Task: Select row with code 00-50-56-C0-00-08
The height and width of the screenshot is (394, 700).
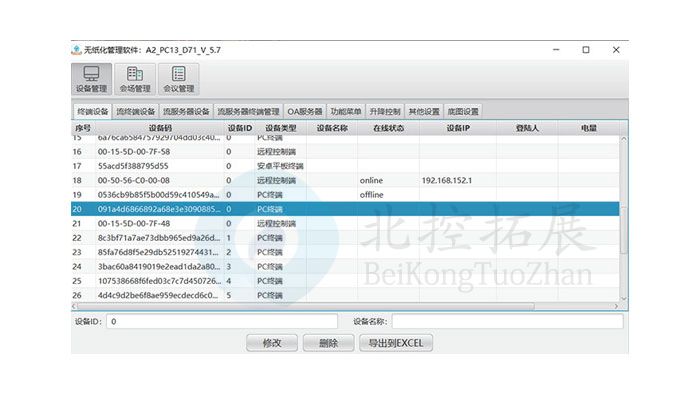Action: click(x=345, y=180)
